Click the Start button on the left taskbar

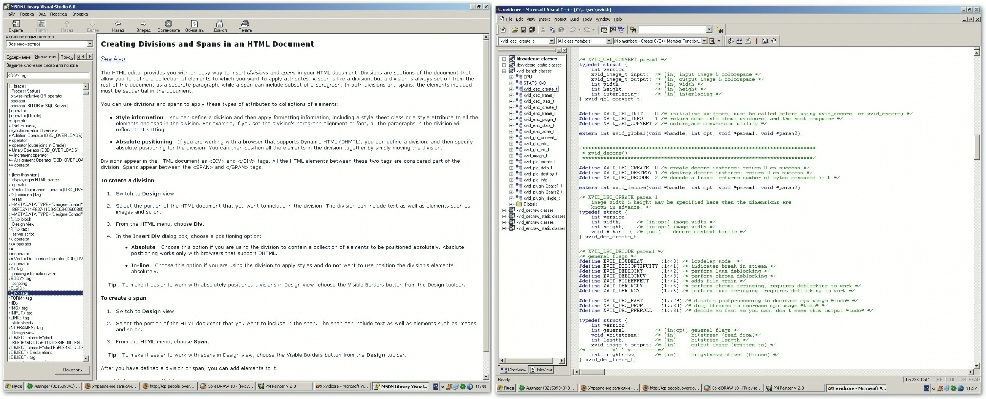click(13, 387)
